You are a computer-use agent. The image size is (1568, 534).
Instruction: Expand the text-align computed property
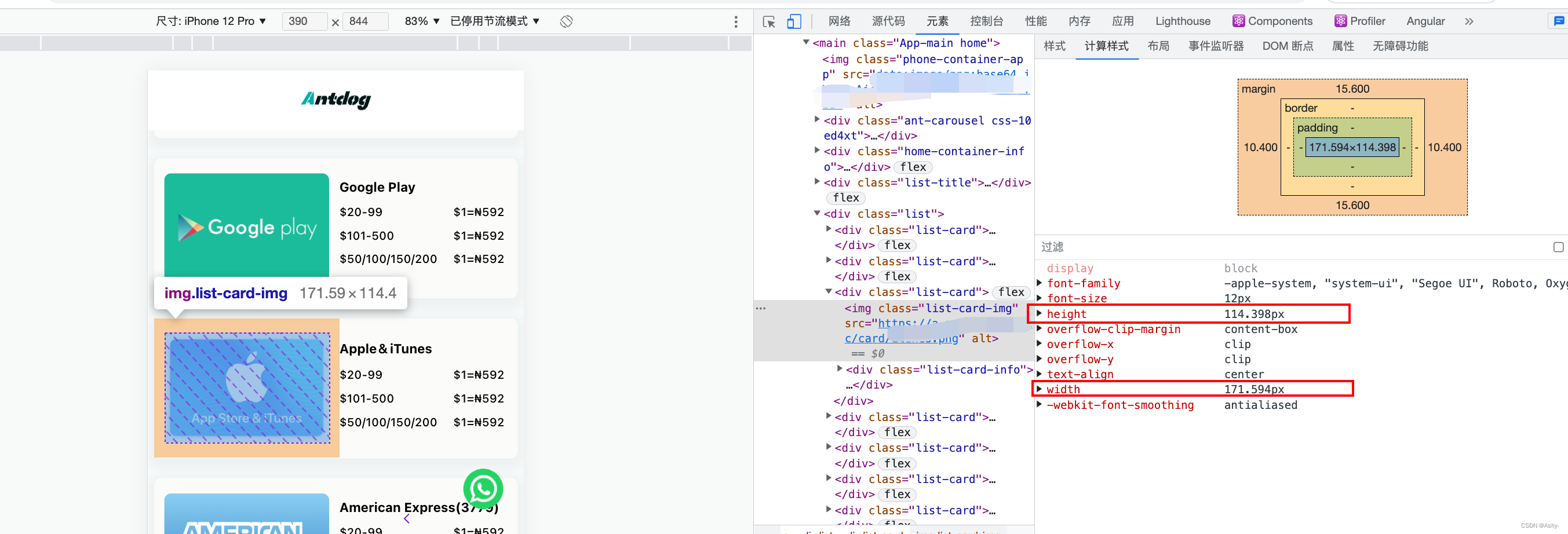[x=1039, y=374]
